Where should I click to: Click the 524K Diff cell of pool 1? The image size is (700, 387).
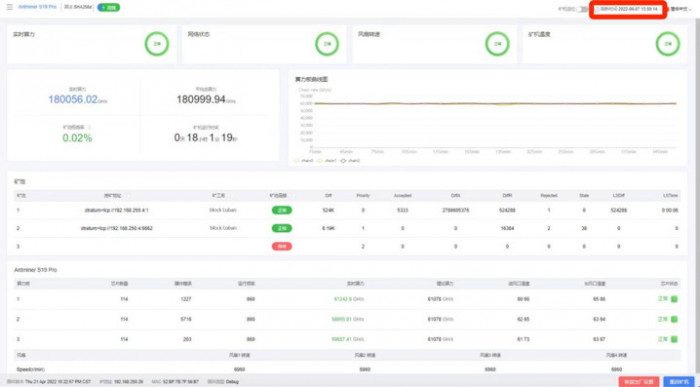pyautogui.click(x=329, y=210)
